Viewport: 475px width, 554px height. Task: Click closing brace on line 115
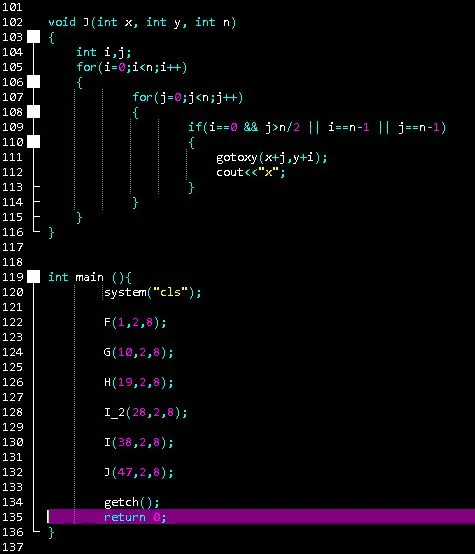79,218
